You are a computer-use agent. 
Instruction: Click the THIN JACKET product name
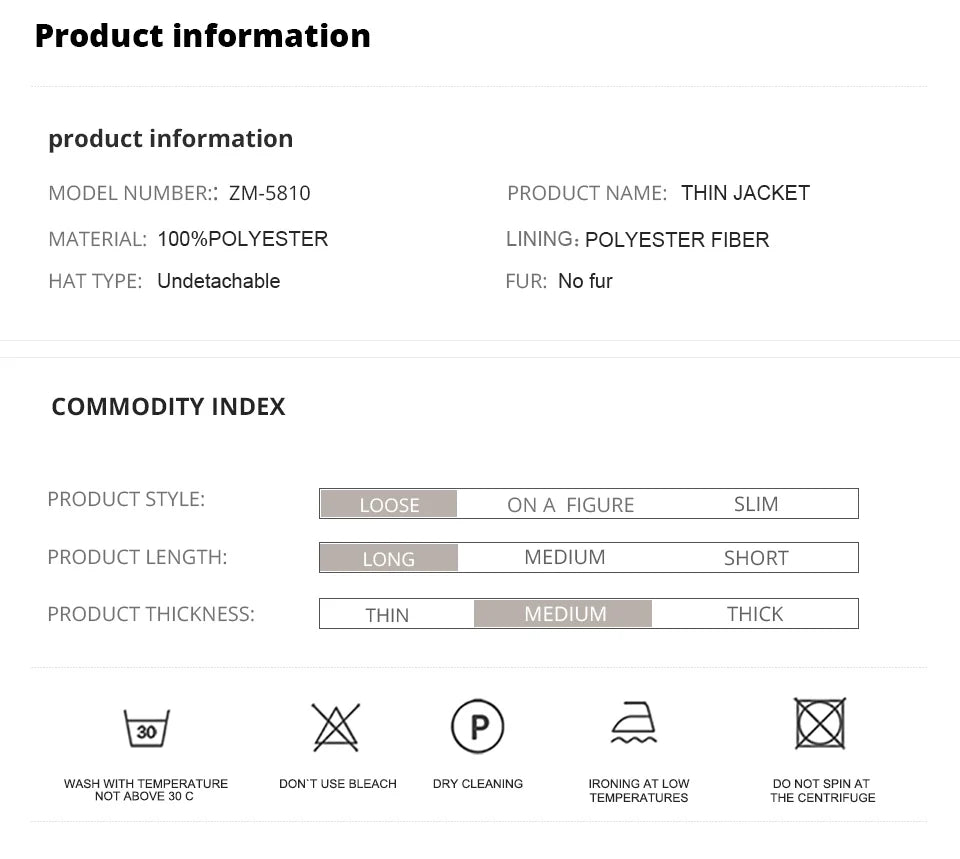click(x=745, y=193)
